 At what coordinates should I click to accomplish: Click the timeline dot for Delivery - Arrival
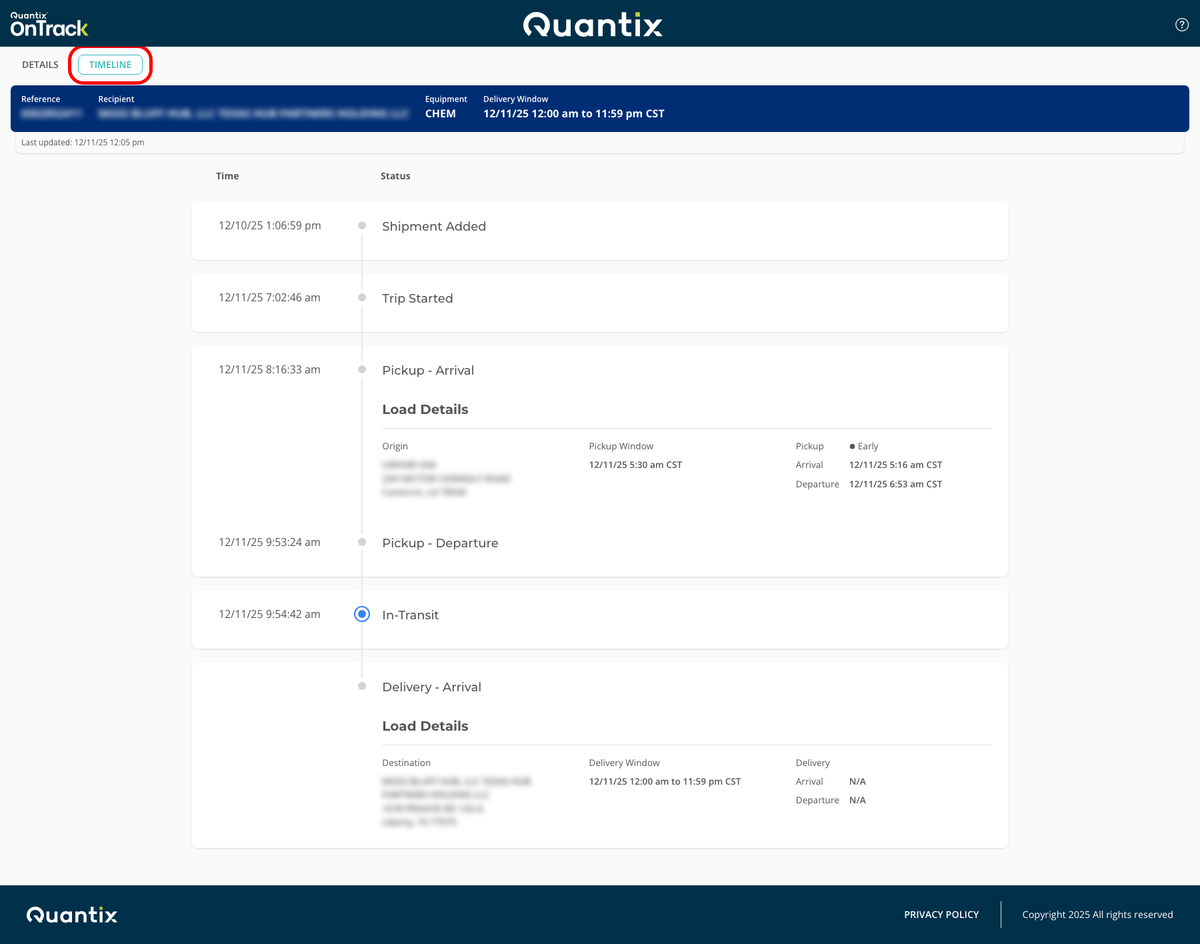pos(361,686)
